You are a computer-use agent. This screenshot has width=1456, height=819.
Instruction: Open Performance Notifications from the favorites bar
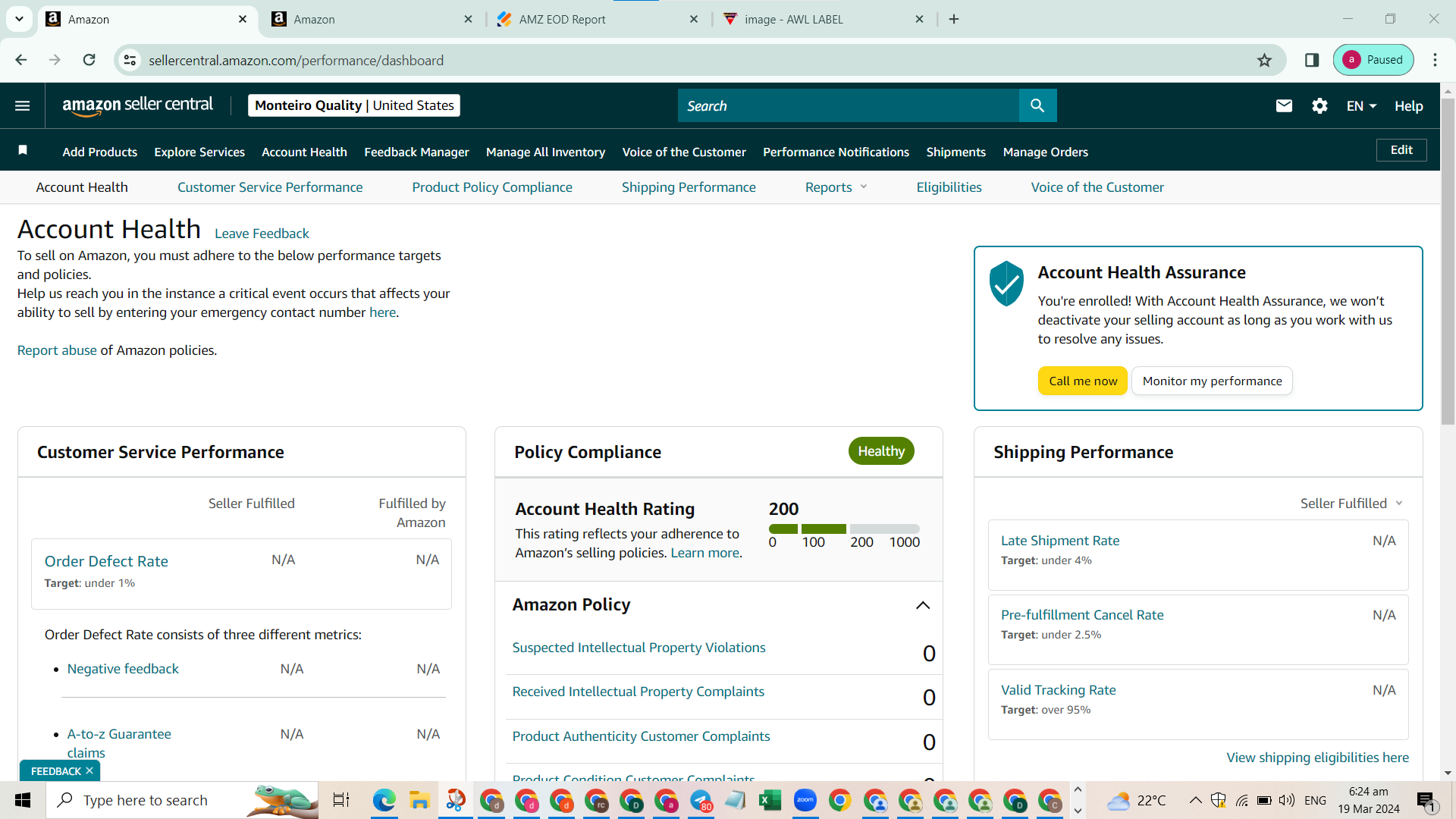tap(836, 152)
